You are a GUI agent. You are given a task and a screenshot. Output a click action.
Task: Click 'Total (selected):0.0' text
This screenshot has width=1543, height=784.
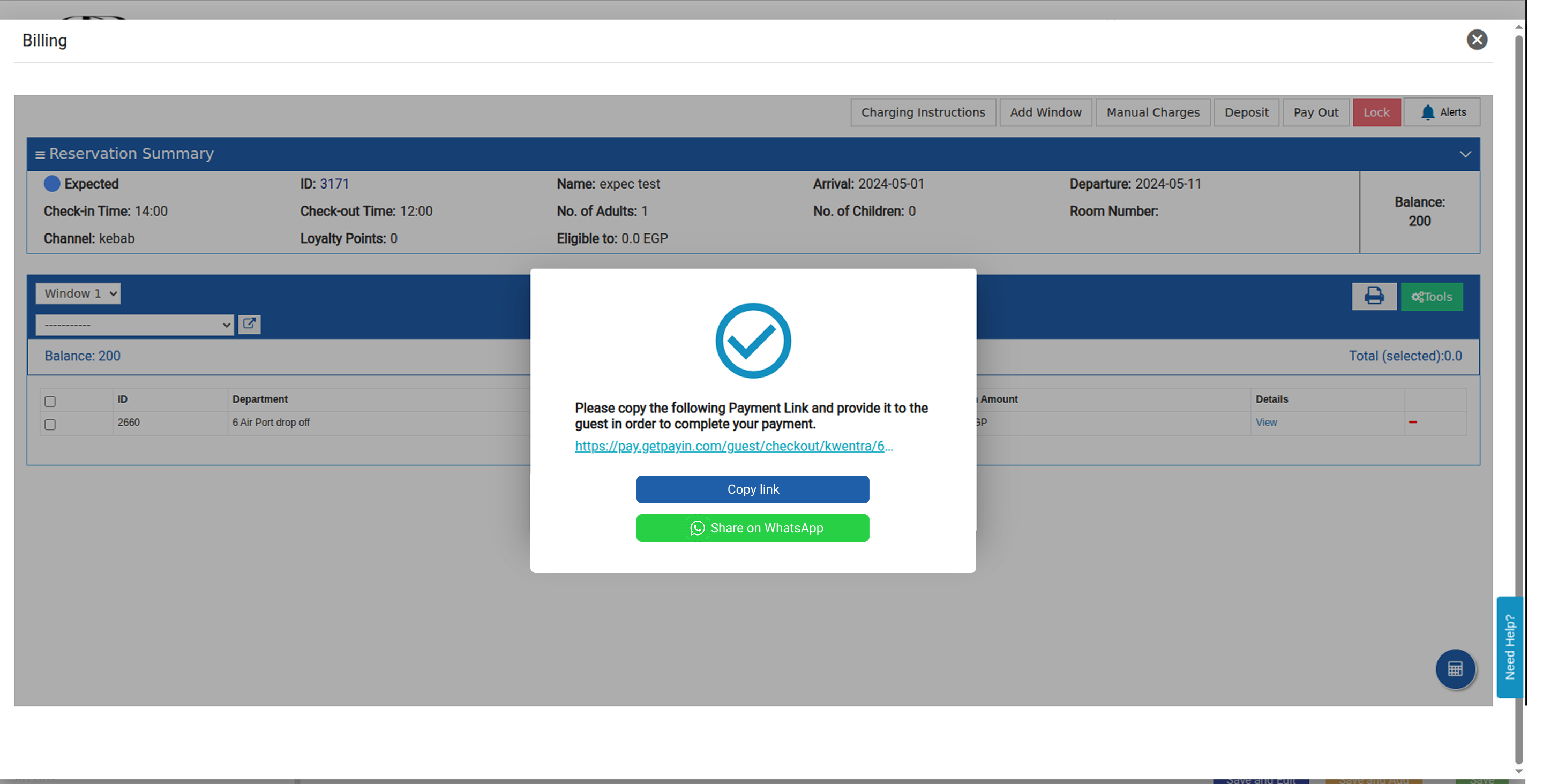(1405, 356)
